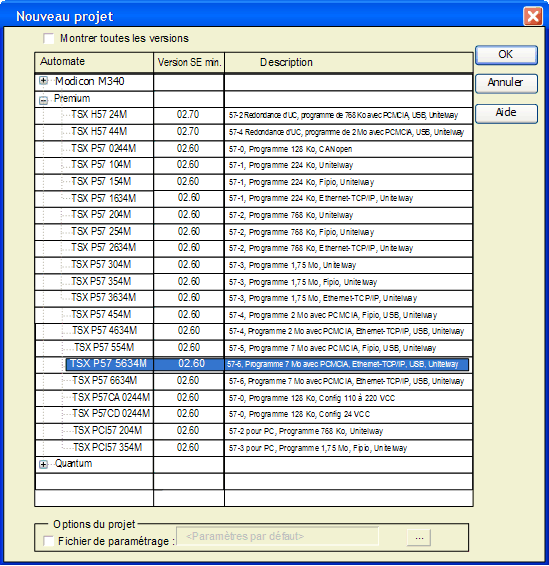Select TSX H57 44M processor
This screenshot has height=566, width=549.
99,131
